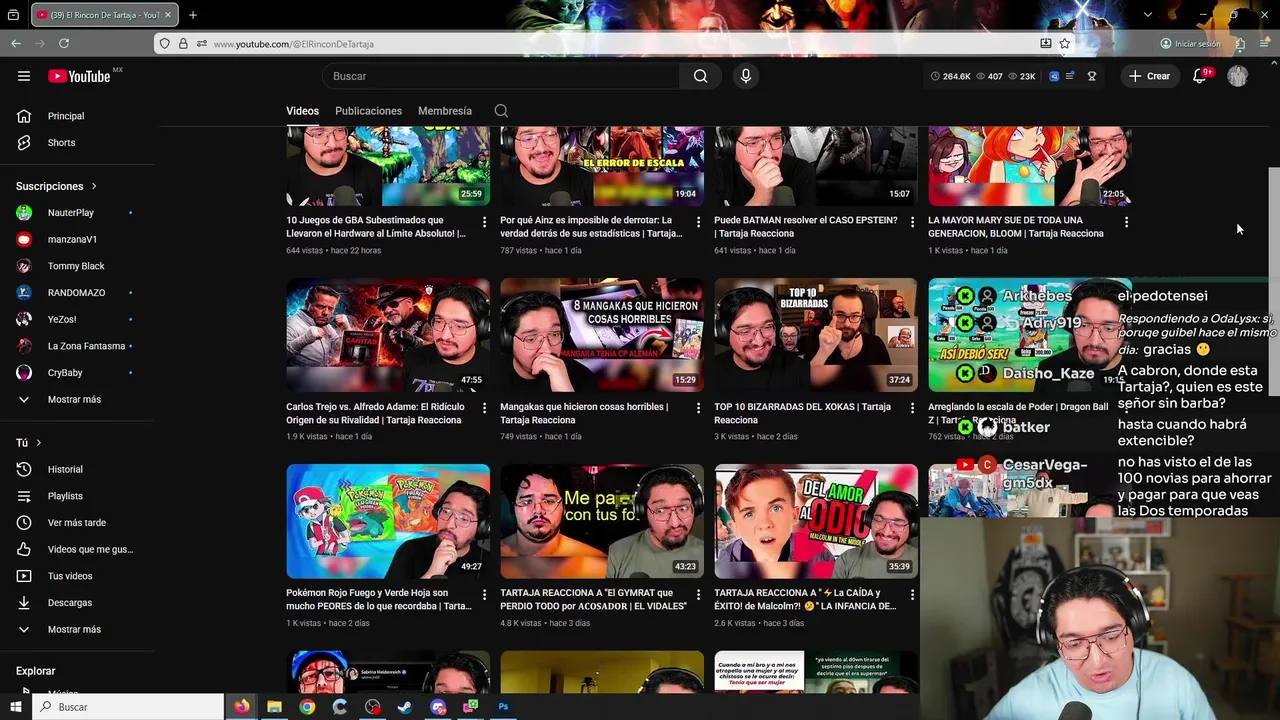This screenshot has height=720, width=1280.
Task: Open the browser list-all-tabs dropdown arrow
Action: (x=1148, y=15)
